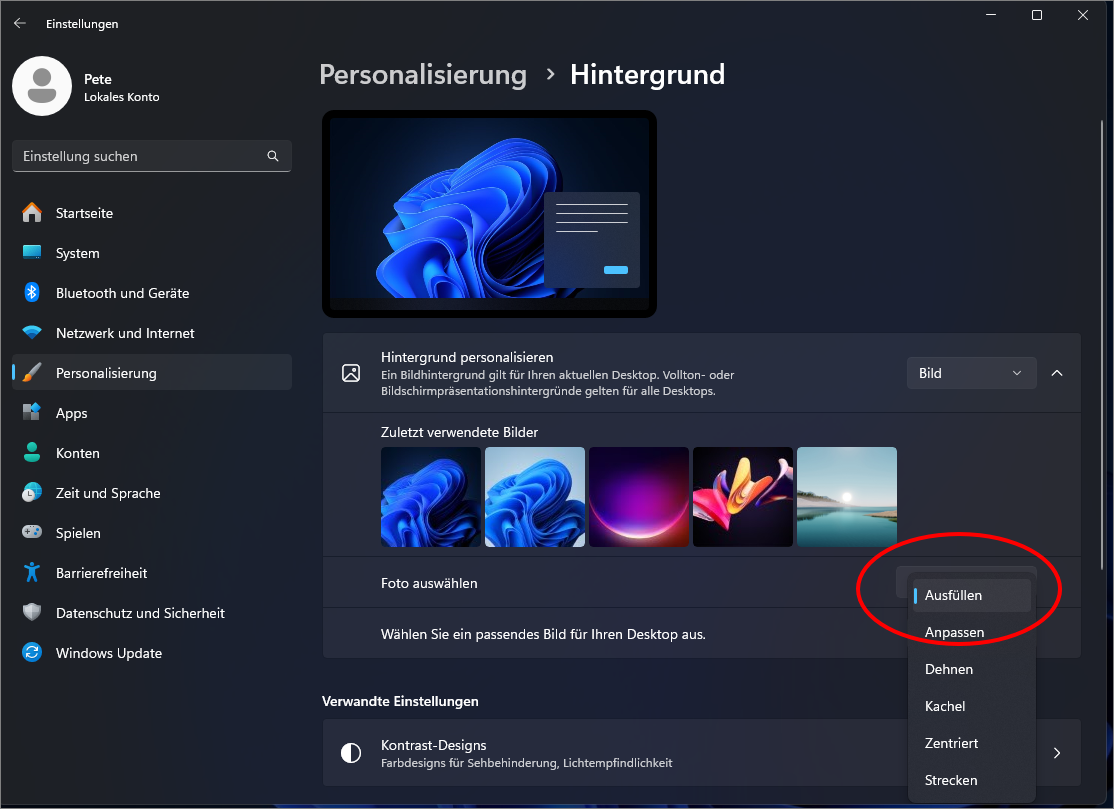The height and width of the screenshot is (809, 1114).
Task: Click the desktop background preview image
Action: click(x=490, y=214)
